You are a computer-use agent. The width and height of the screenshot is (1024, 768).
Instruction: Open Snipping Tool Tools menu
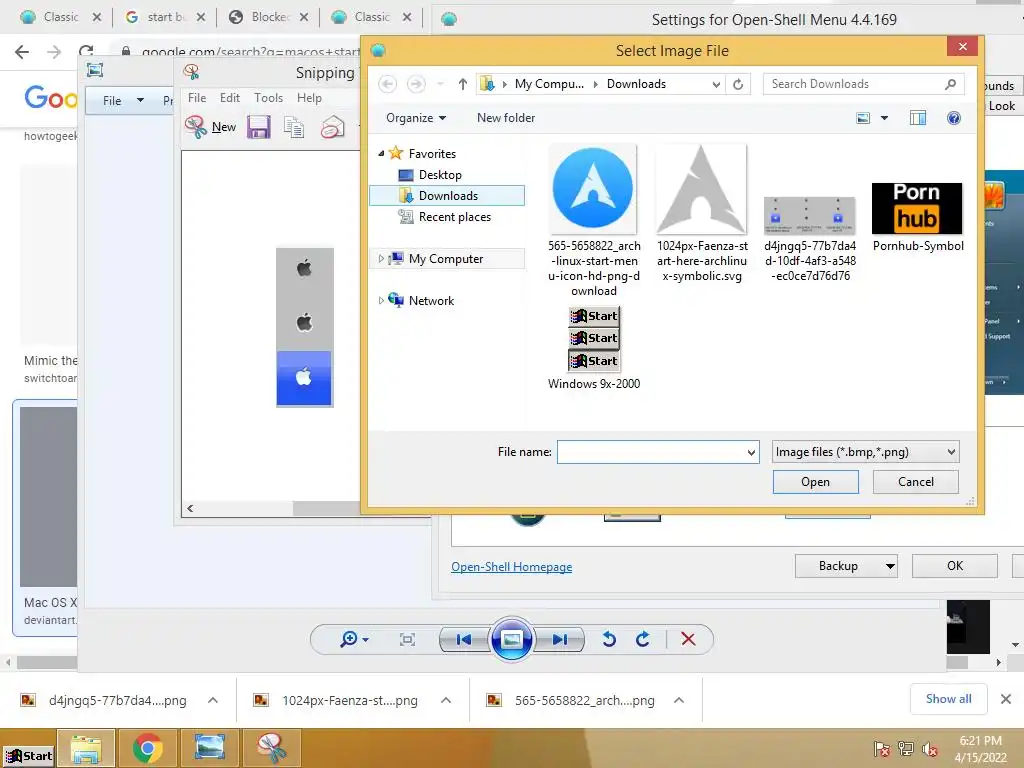(x=268, y=98)
